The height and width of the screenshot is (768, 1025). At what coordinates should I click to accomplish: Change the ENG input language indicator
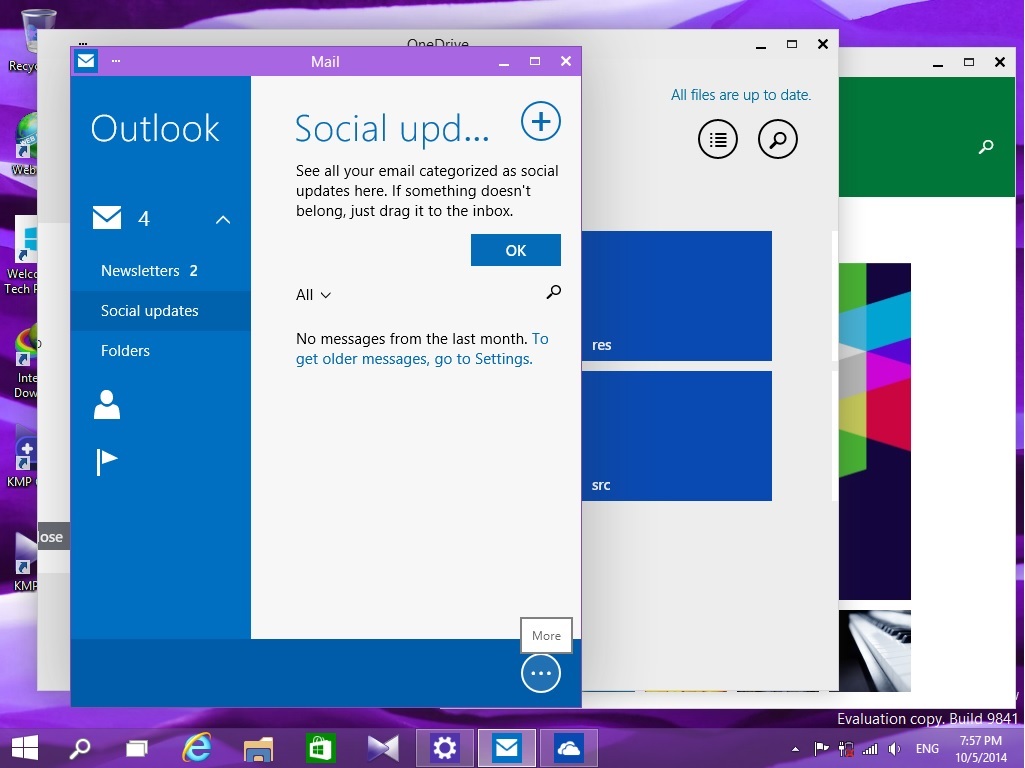click(x=927, y=749)
